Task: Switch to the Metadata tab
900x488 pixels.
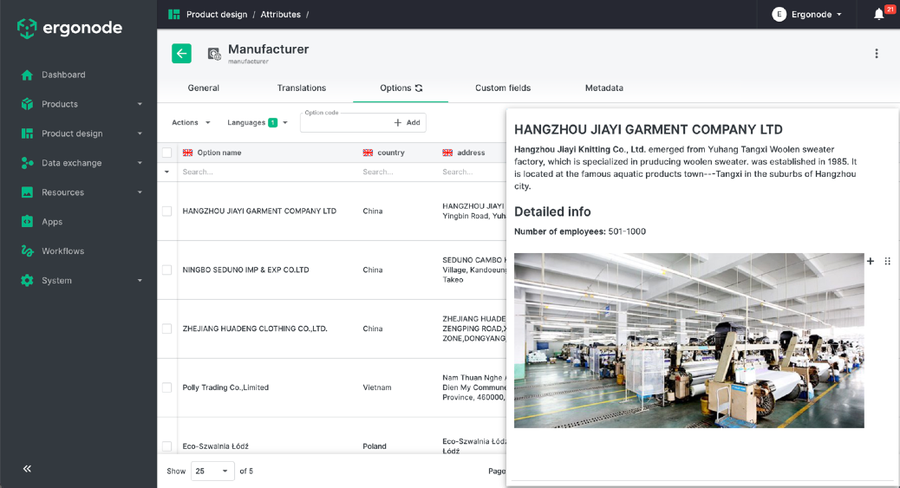Action: [x=604, y=88]
